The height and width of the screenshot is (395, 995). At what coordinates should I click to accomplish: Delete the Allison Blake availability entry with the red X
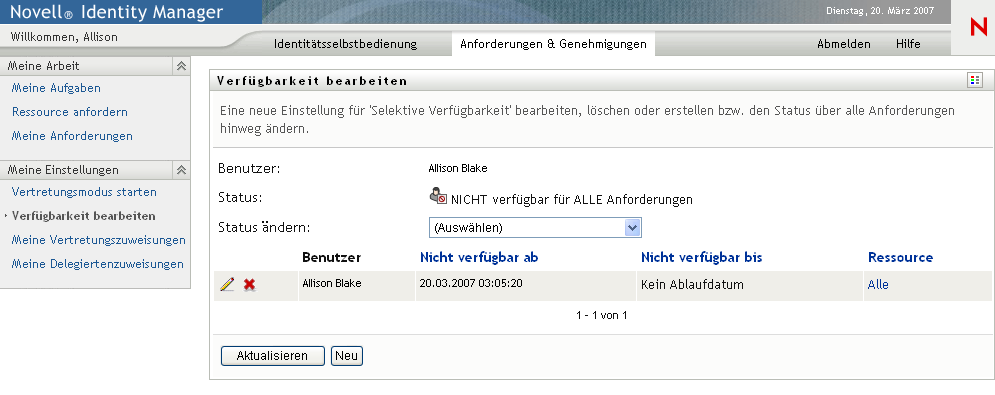click(249, 285)
